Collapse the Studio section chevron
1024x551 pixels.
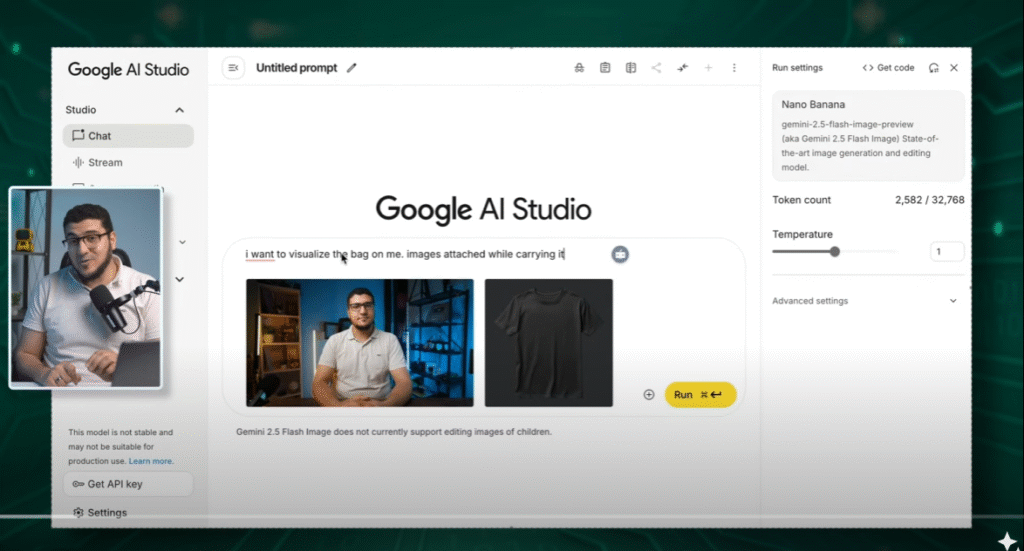[x=180, y=110]
